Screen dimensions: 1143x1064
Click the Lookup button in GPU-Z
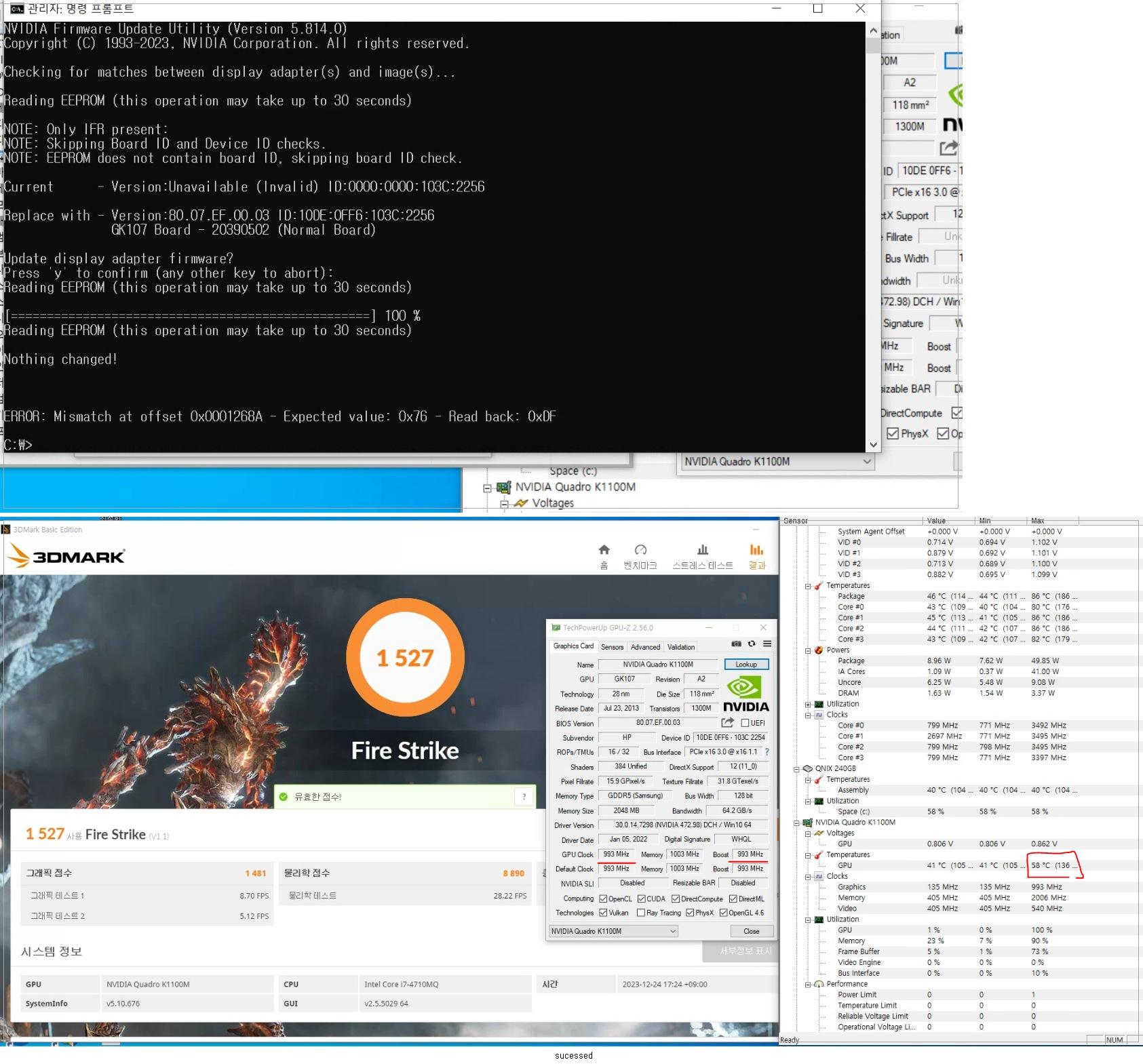coord(746,665)
